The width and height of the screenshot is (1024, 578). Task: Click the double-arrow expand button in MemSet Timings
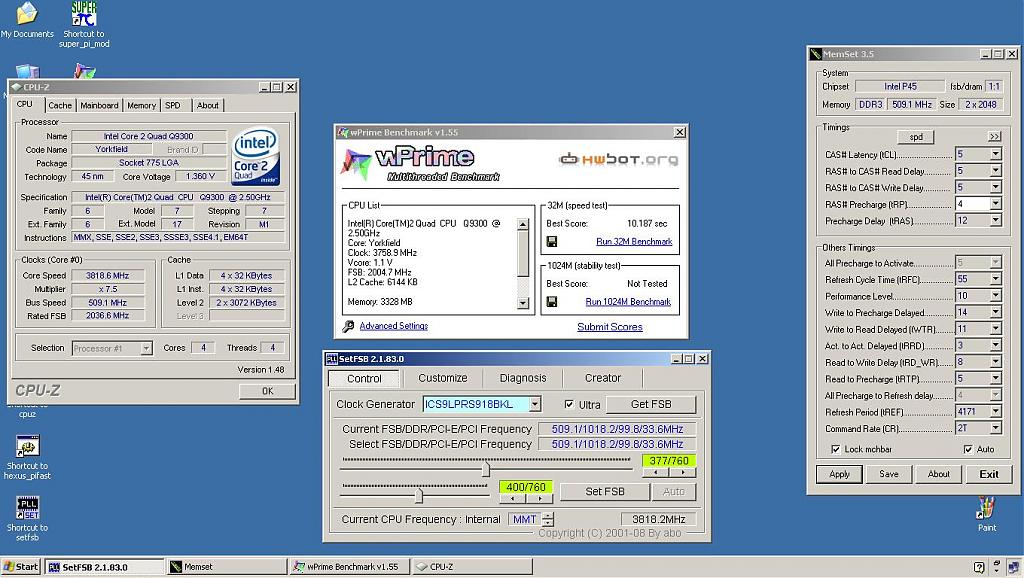(994, 136)
